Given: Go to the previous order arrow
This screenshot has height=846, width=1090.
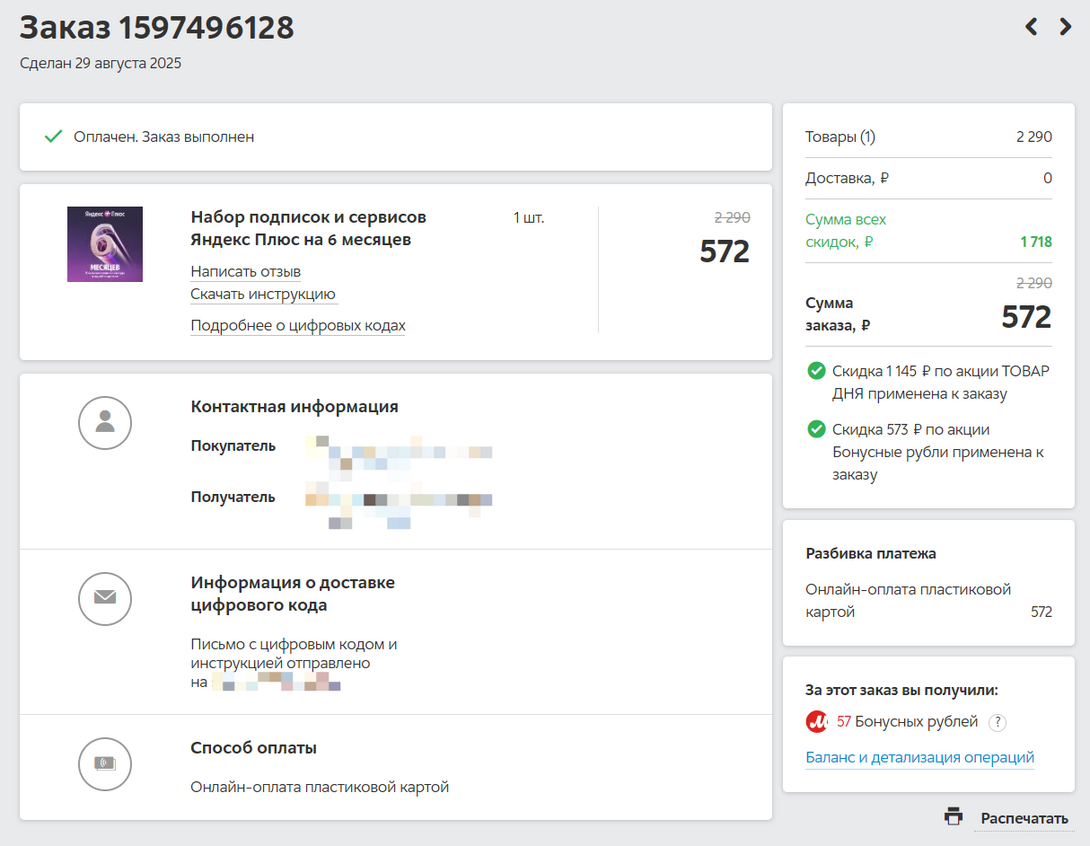Looking at the screenshot, I should pos(1032,27).
